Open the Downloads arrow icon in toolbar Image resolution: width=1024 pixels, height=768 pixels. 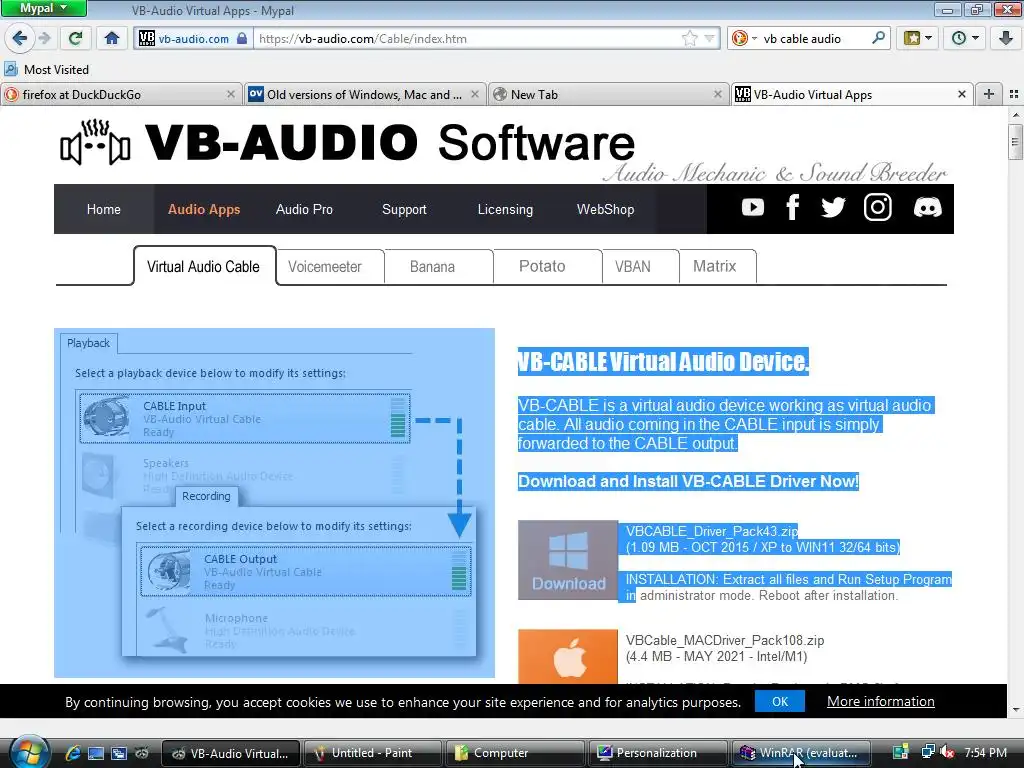(1006, 38)
